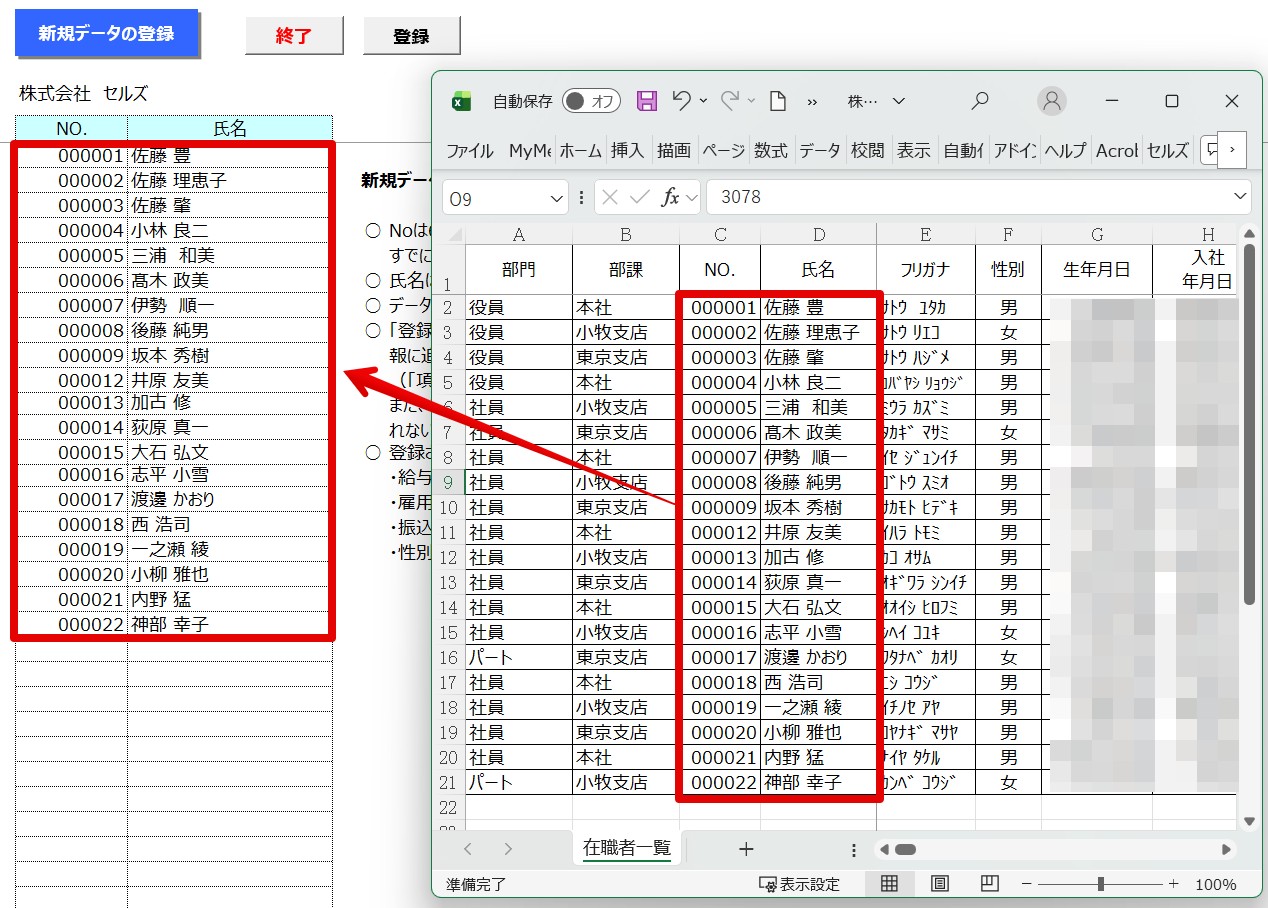The height and width of the screenshot is (908, 1268).
Task: Select the 在職者一覧 sheet tab
Action: tap(626, 849)
